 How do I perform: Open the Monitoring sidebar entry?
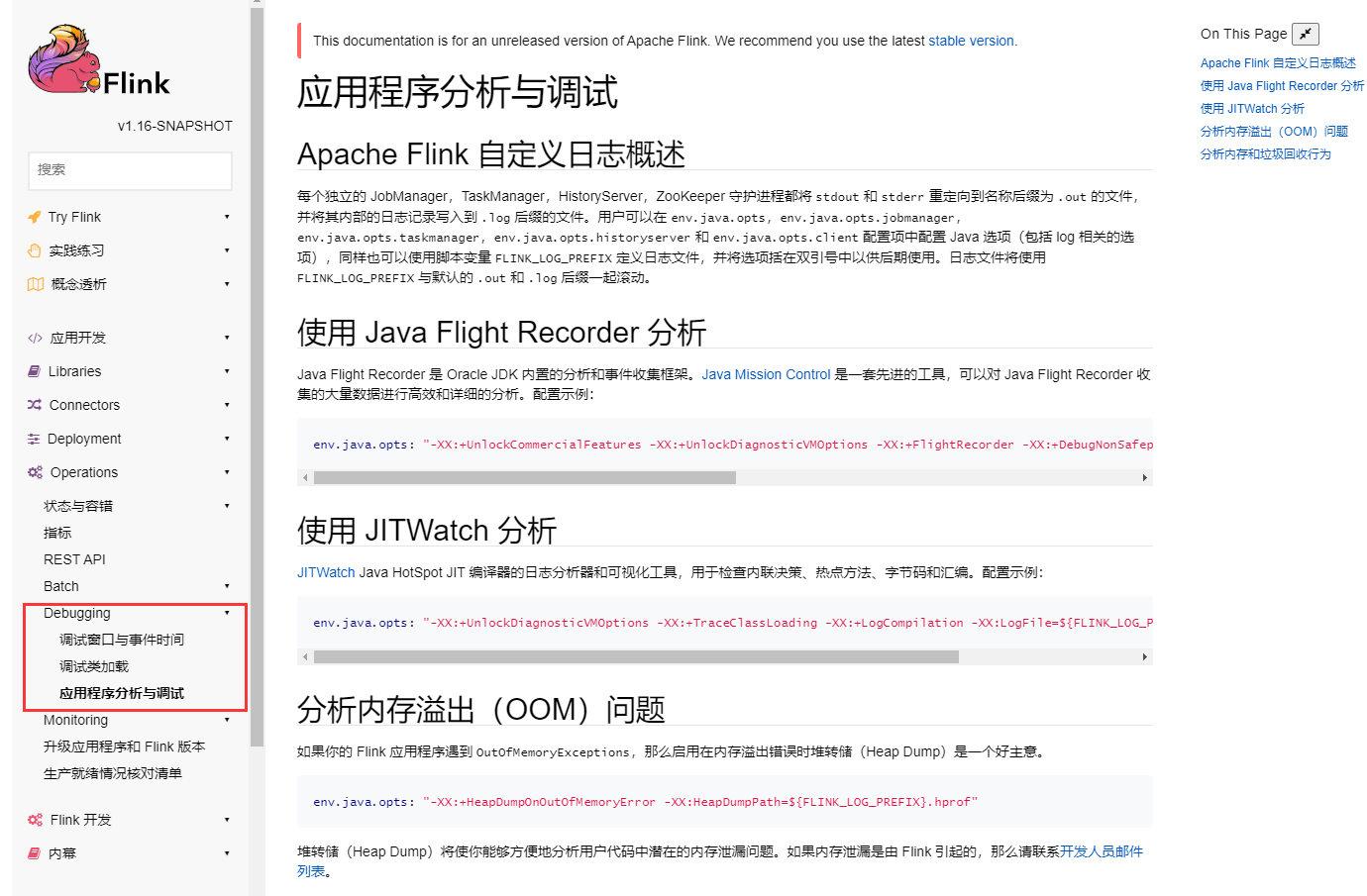point(75,720)
